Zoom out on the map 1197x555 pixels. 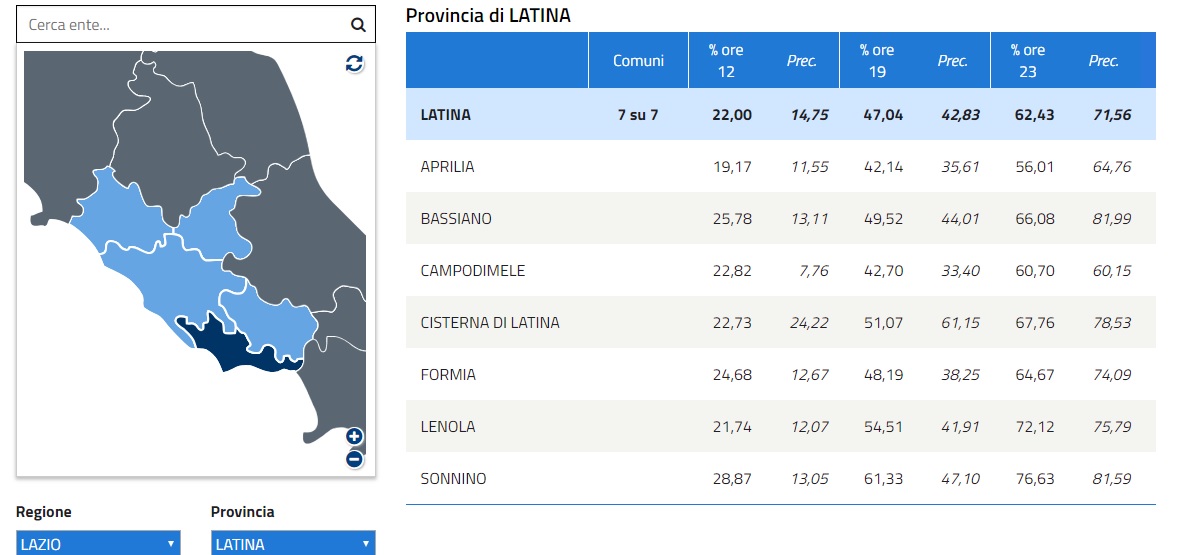point(354,459)
